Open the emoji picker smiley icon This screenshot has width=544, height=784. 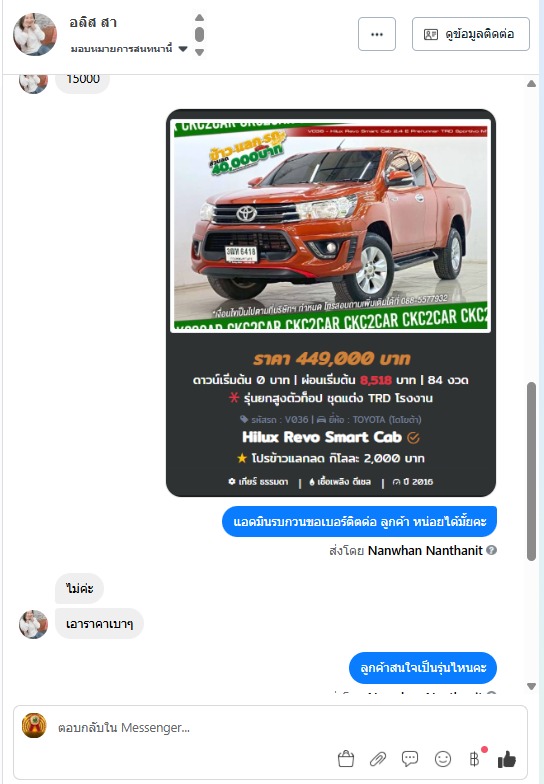442,759
